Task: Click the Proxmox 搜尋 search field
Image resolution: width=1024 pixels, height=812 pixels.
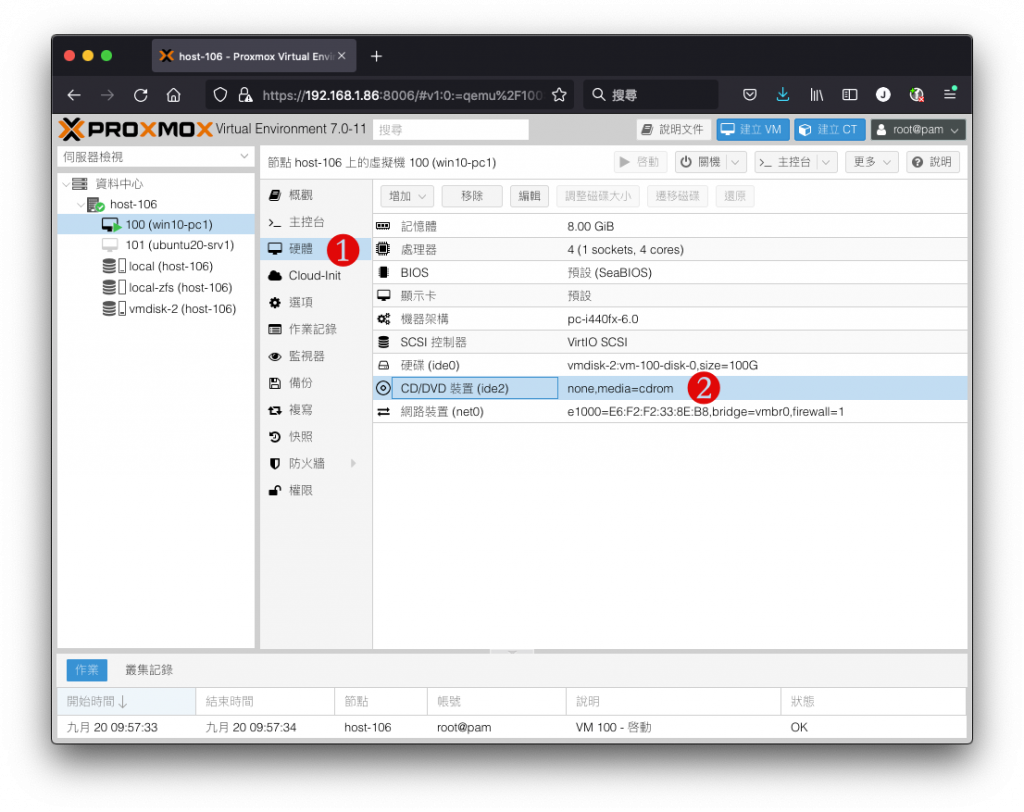Action: [451, 129]
